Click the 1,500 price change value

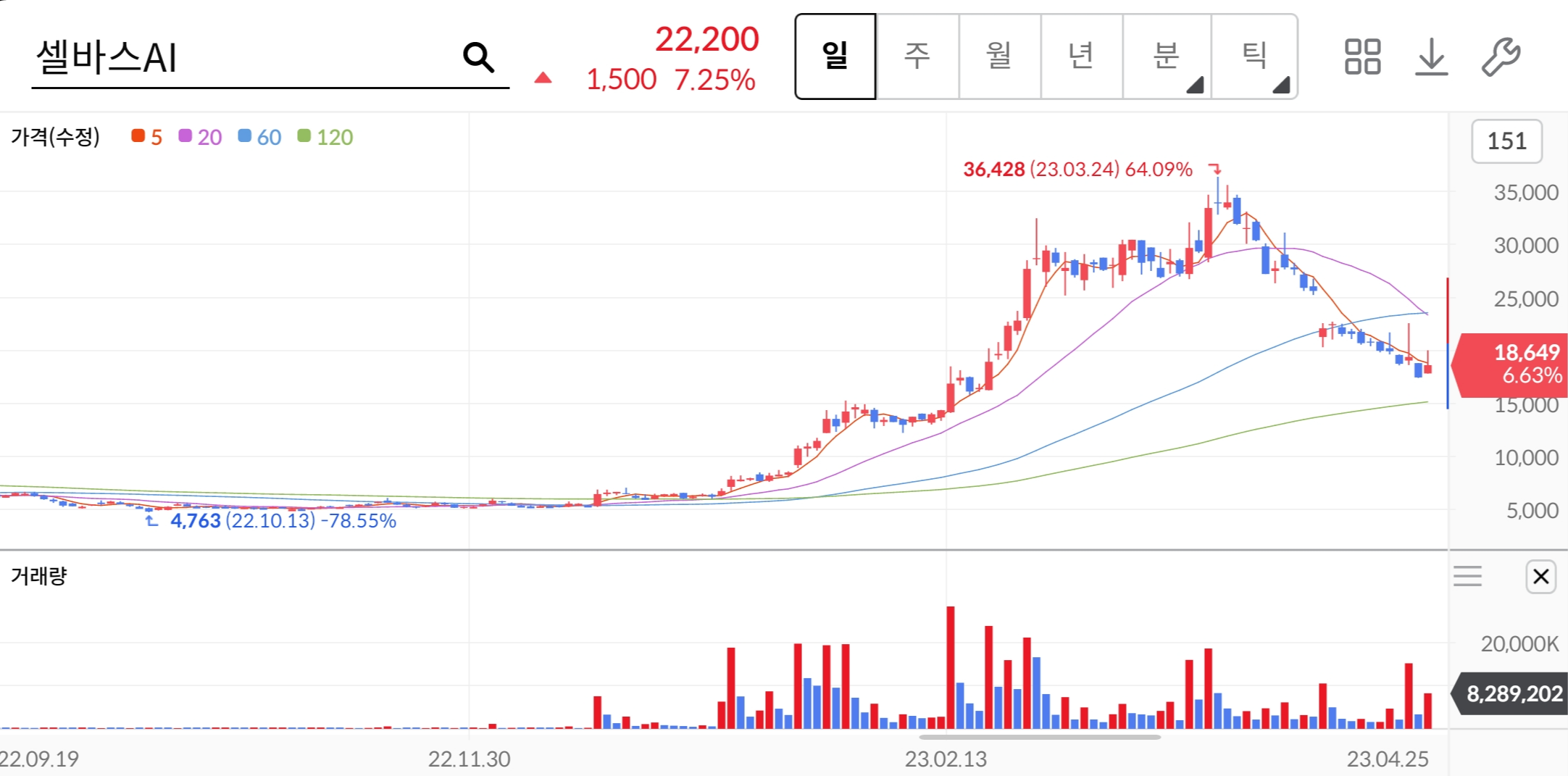pos(621,80)
